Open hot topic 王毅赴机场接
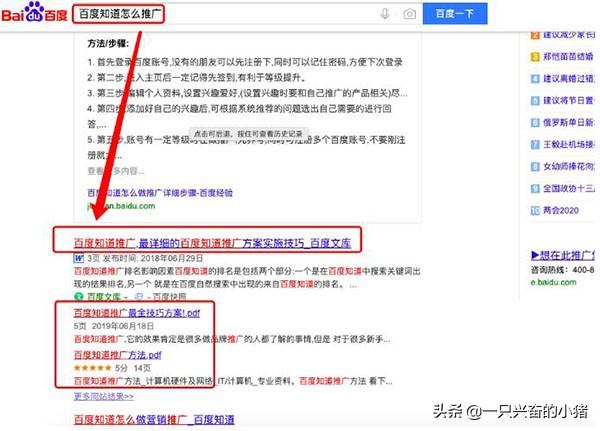600x431 pixels. coord(569,144)
